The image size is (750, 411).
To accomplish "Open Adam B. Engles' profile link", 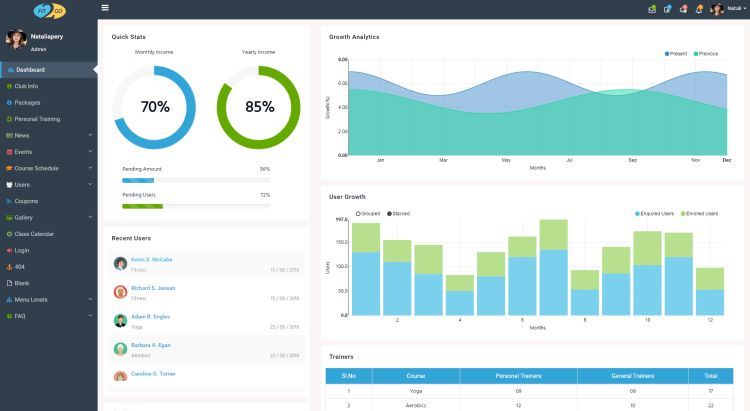I will coord(150,317).
